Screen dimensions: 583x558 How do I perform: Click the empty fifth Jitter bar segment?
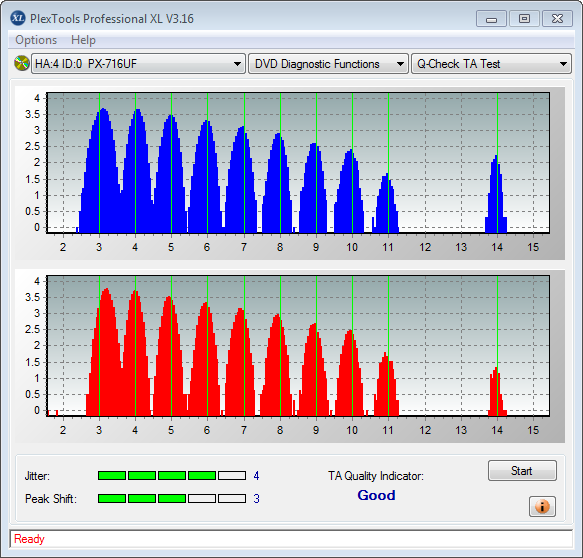(x=232, y=475)
